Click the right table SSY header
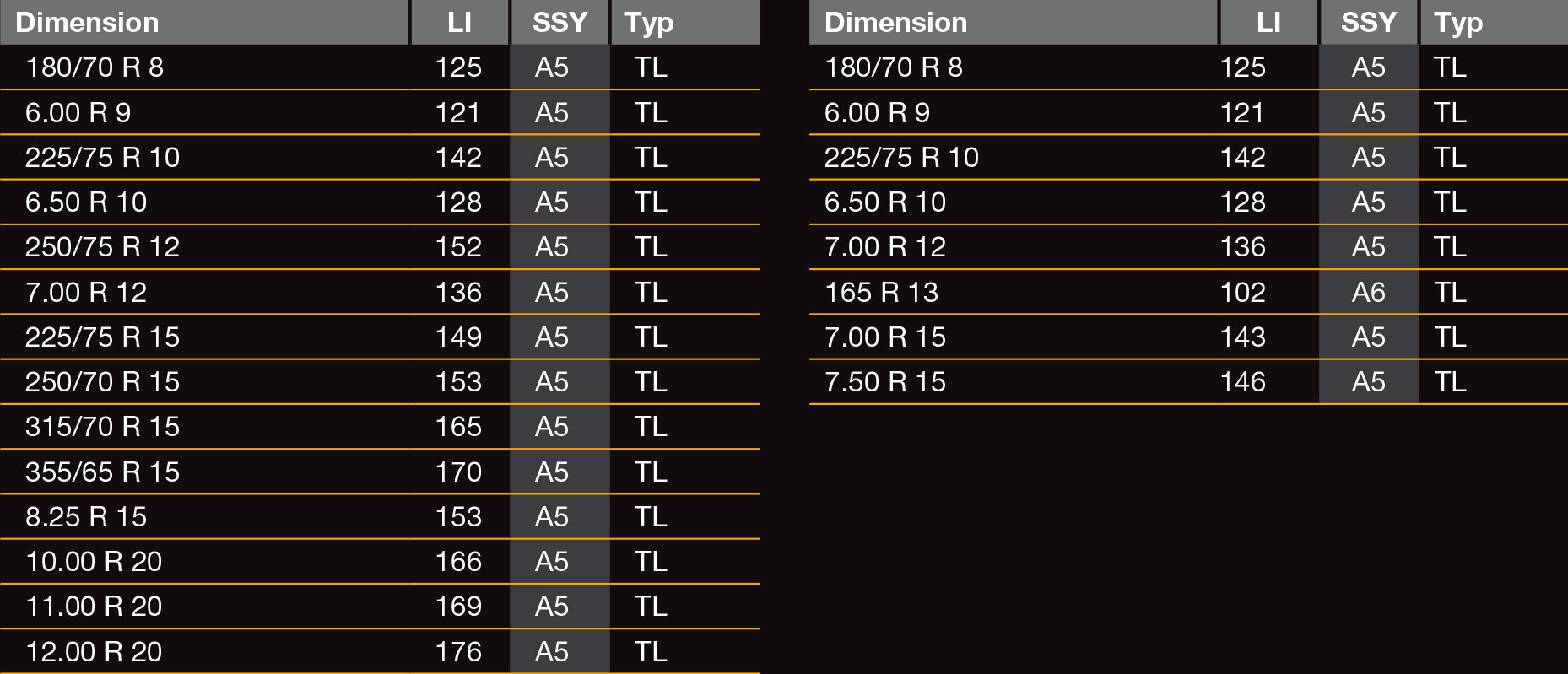 coord(1369,22)
